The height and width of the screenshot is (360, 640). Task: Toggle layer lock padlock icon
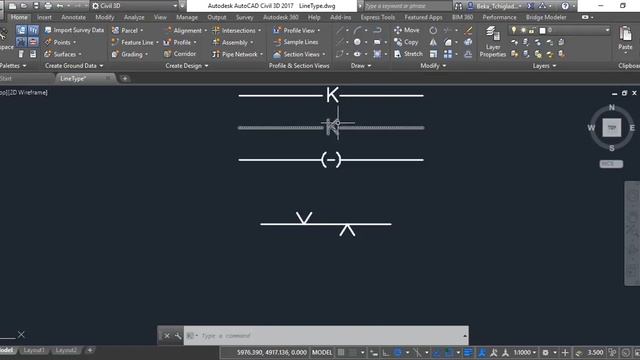(x=532, y=30)
